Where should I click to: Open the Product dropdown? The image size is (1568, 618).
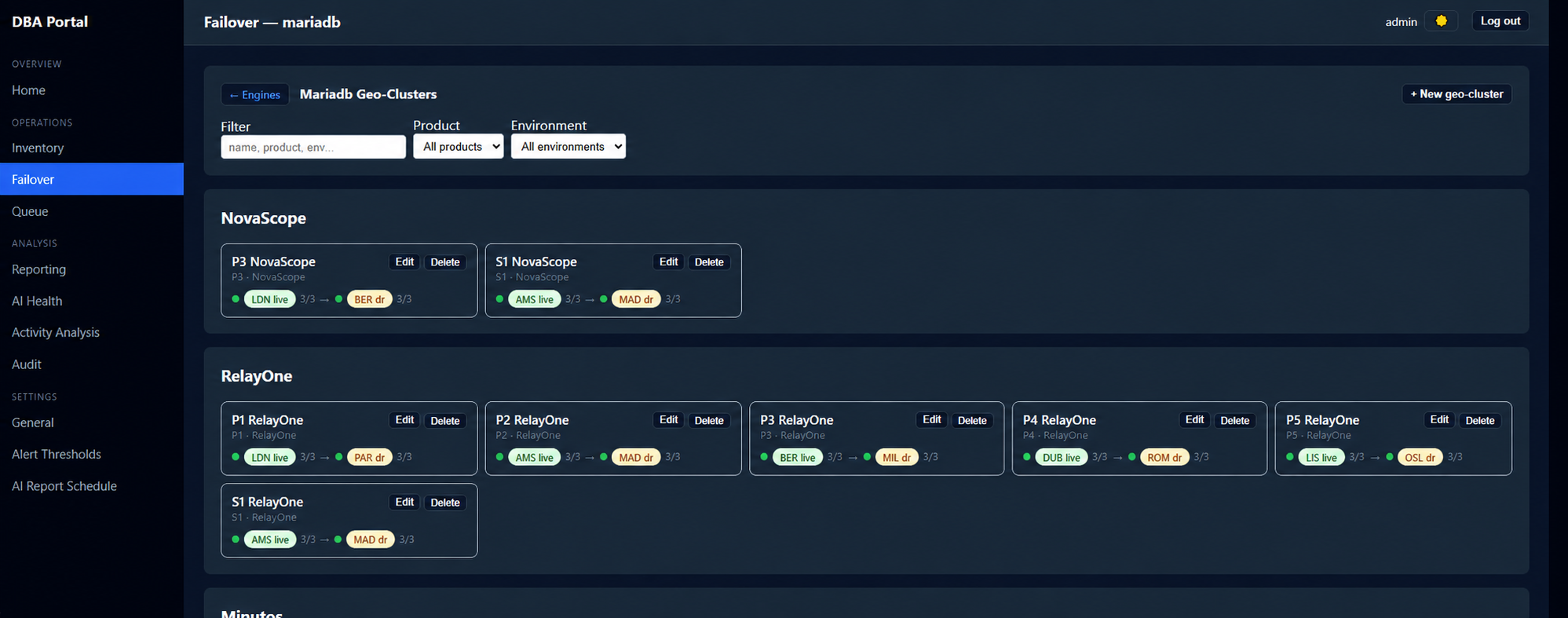click(459, 146)
